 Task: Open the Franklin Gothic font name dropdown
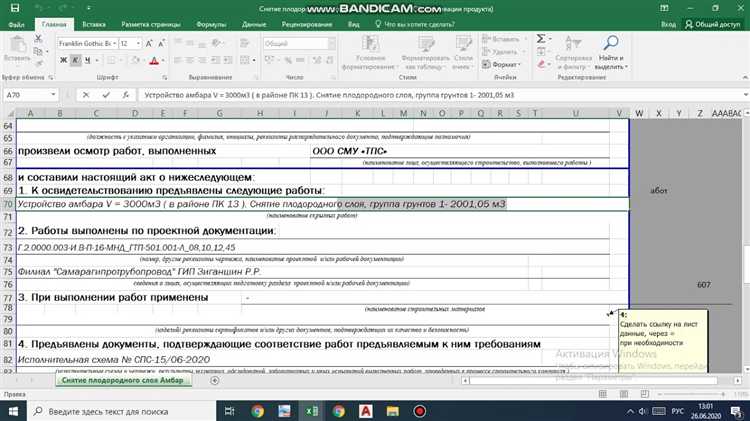[115, 44]
